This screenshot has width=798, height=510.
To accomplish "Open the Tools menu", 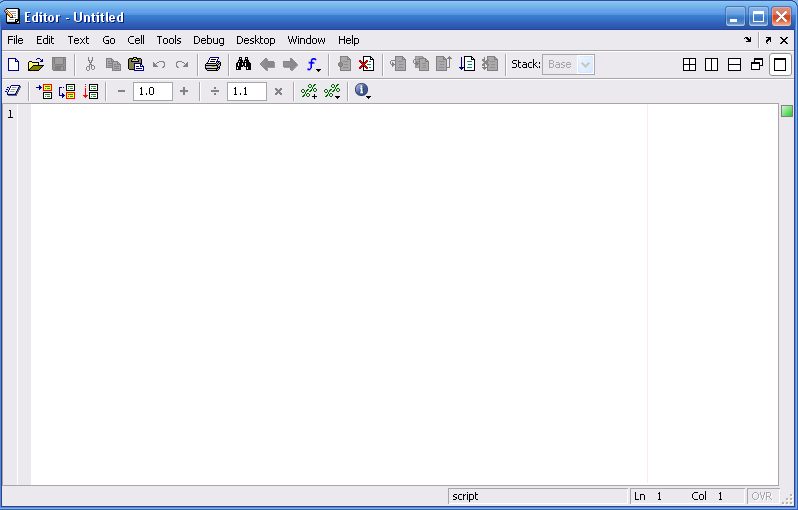I will (169, 40).
